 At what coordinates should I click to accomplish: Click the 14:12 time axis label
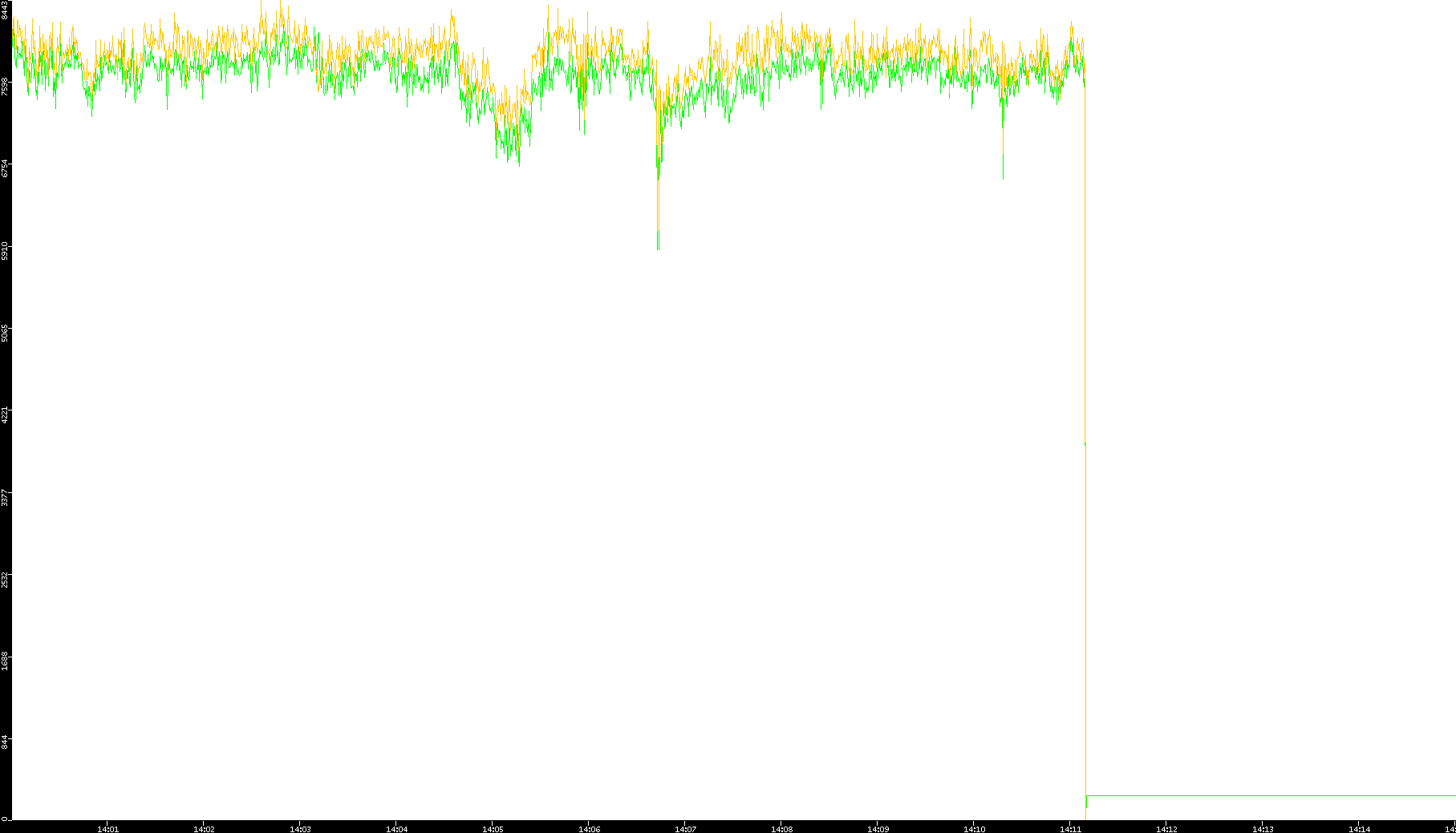click(x=1166, y=829)
